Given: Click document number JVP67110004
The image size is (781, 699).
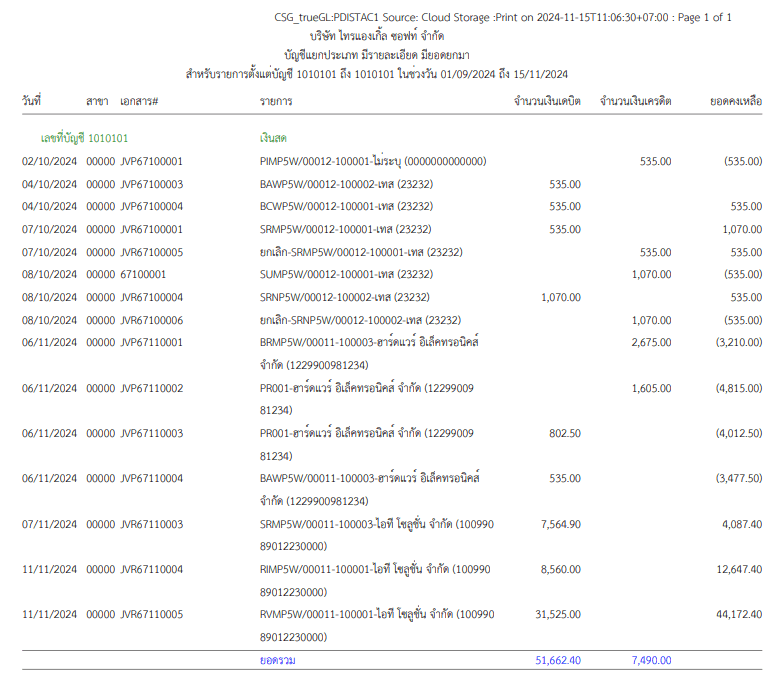Looking at the screenshot, I should click(151, 478).
